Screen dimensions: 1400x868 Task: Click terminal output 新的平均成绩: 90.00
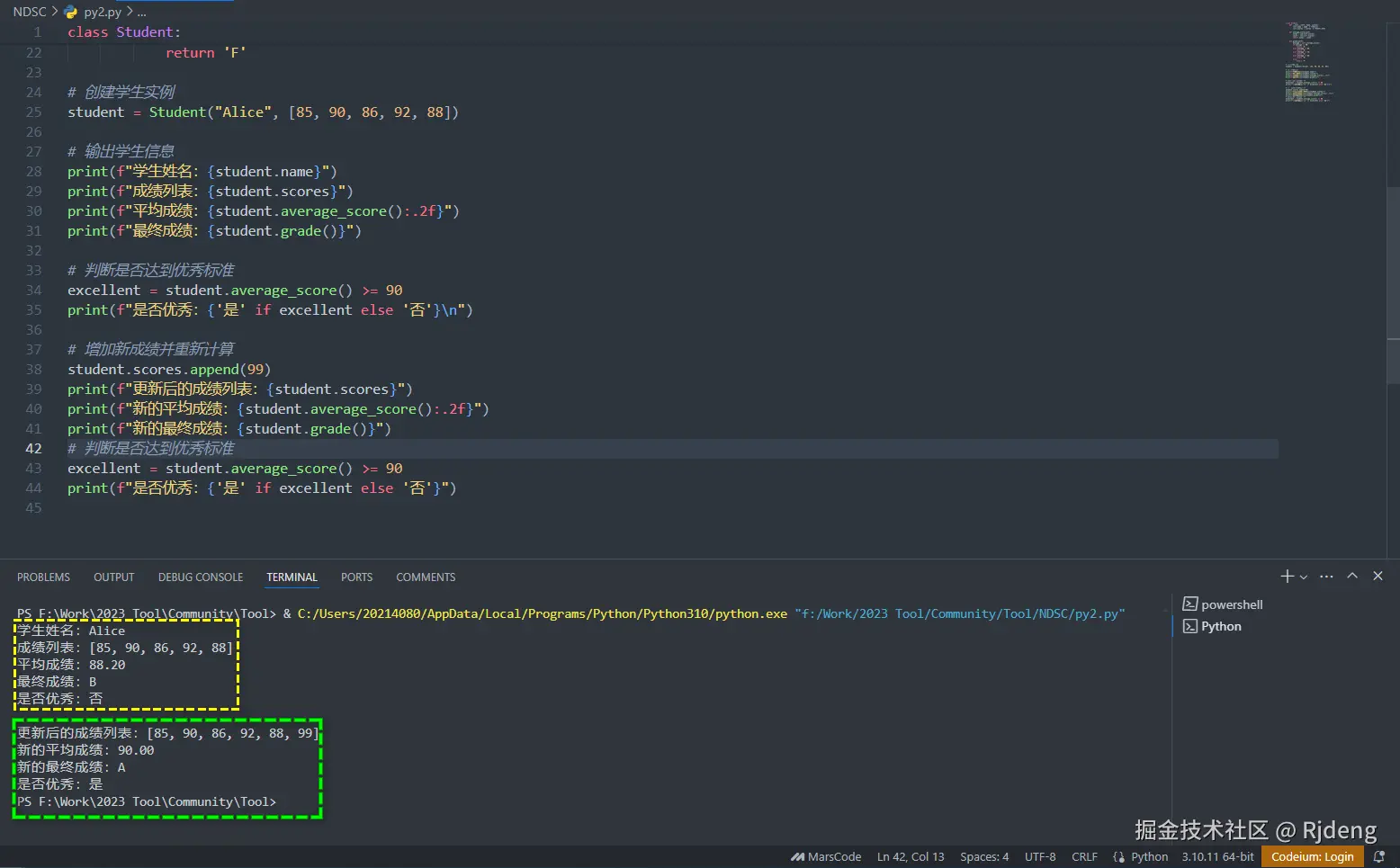[x=85, y=750]
